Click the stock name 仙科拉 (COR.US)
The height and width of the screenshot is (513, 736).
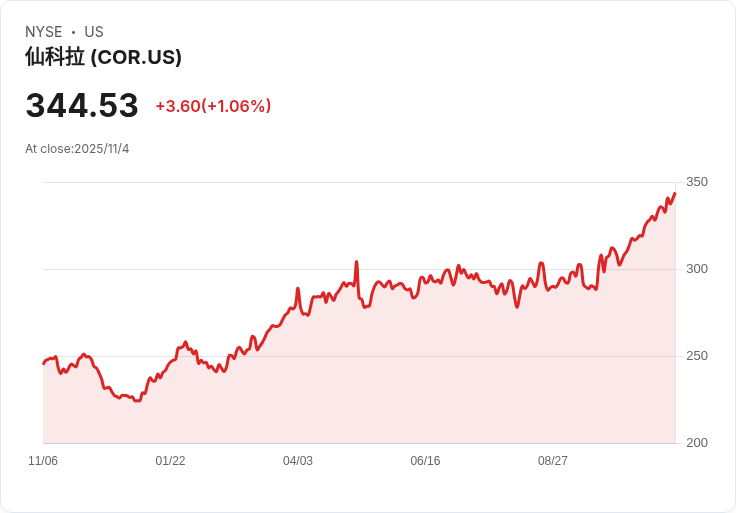point(103,57)
